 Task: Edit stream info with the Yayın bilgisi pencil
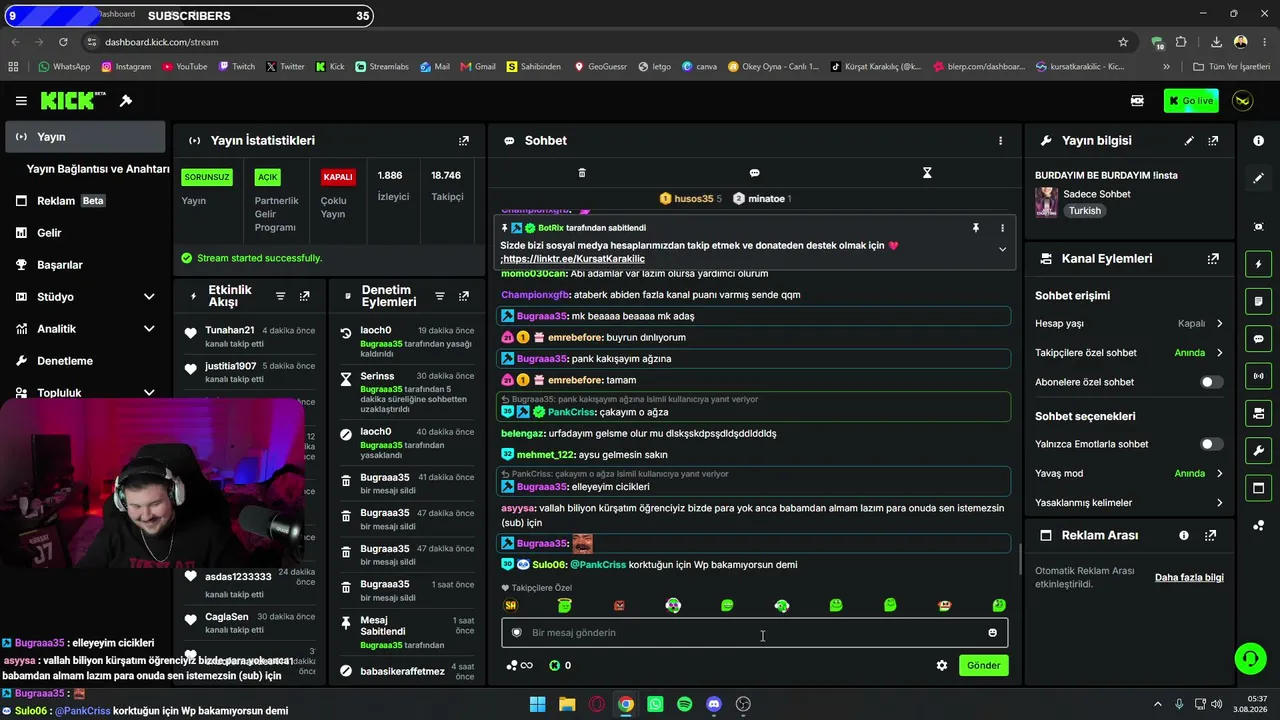click(1189, 141)
